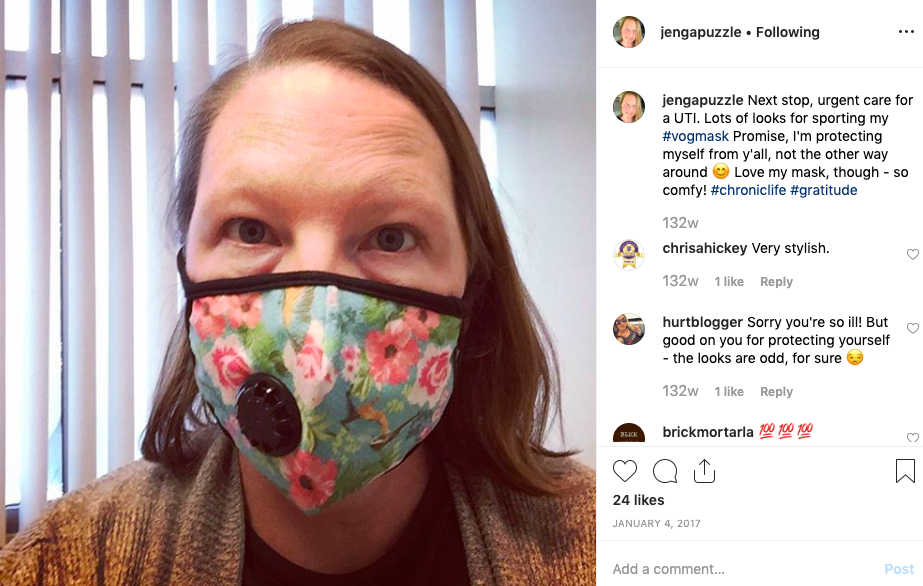The image size is (923, 586).
Task: Open jengapuzzle header profile picture
Action: click(x=629, y=32)
